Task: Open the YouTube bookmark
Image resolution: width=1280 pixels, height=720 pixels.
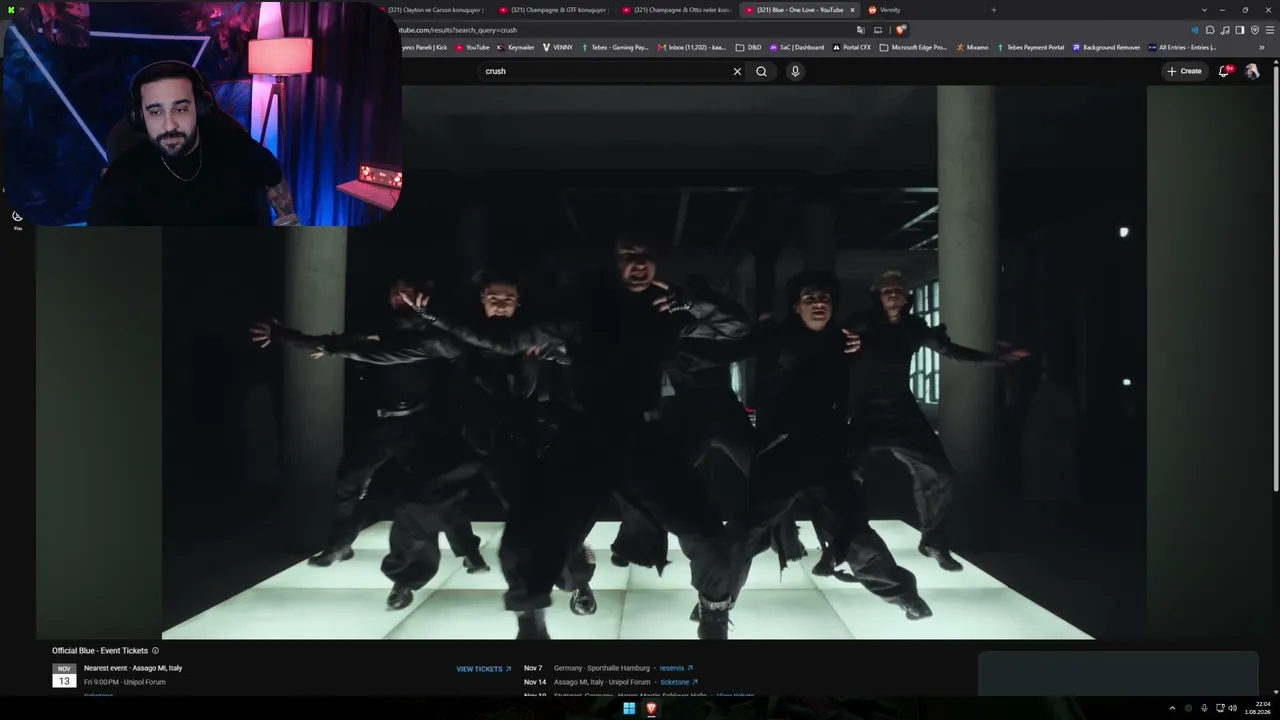Action: pyautogui.click(x=473, y=47)
